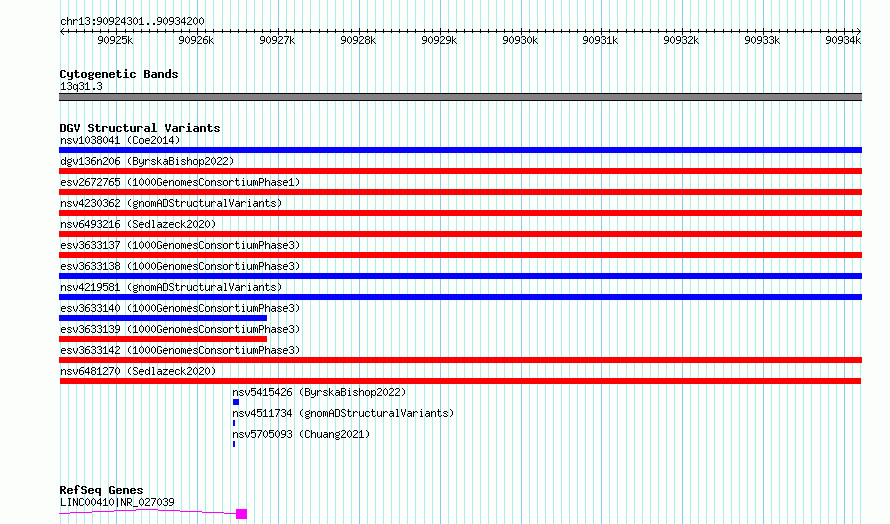Click the RefSeq Genes track heading
The height and width of the screenshot is (524, 890).
101,490
